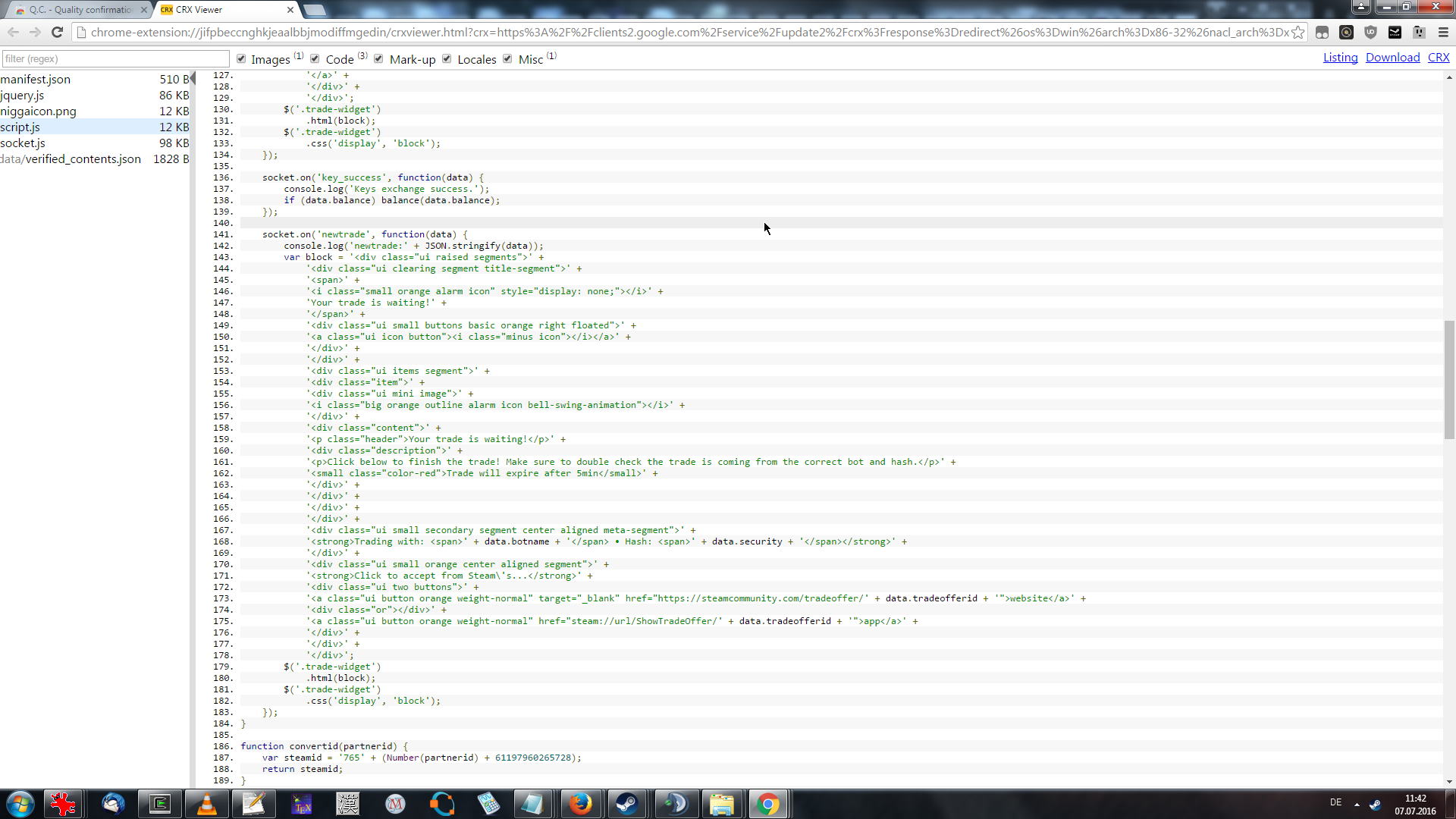Open the Chrome hamburger menu
This screenshot has width=1456, height=819.
[x=1443, y=32]
